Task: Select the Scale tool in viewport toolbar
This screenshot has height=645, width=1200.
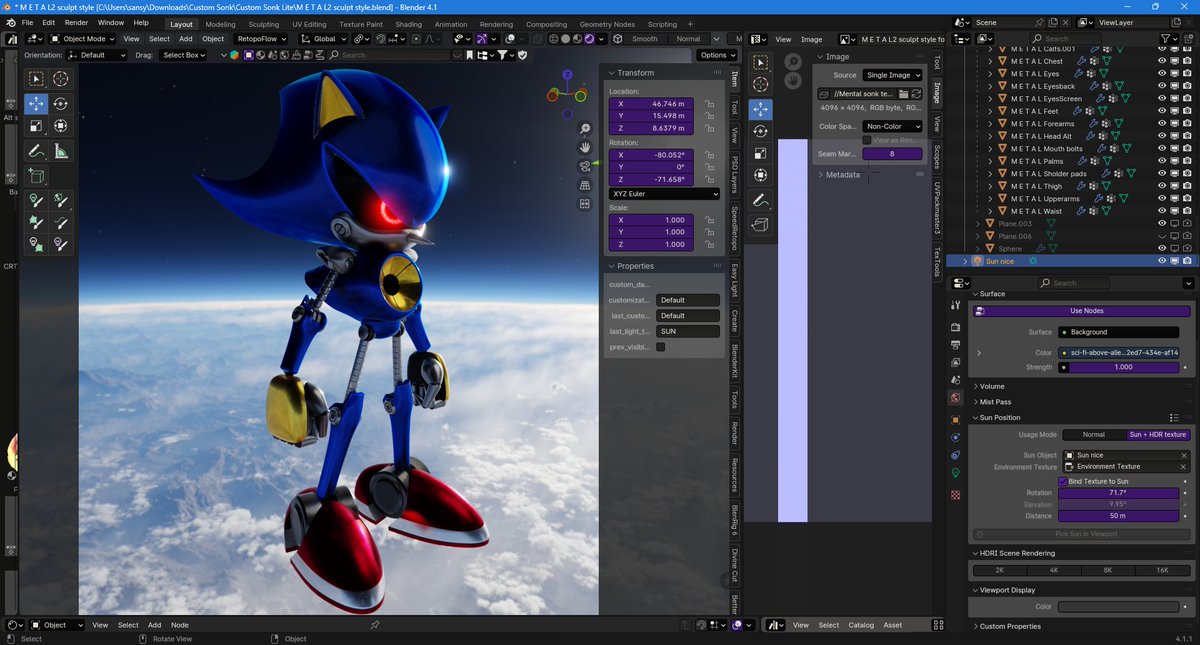Action: pos(36,126)
